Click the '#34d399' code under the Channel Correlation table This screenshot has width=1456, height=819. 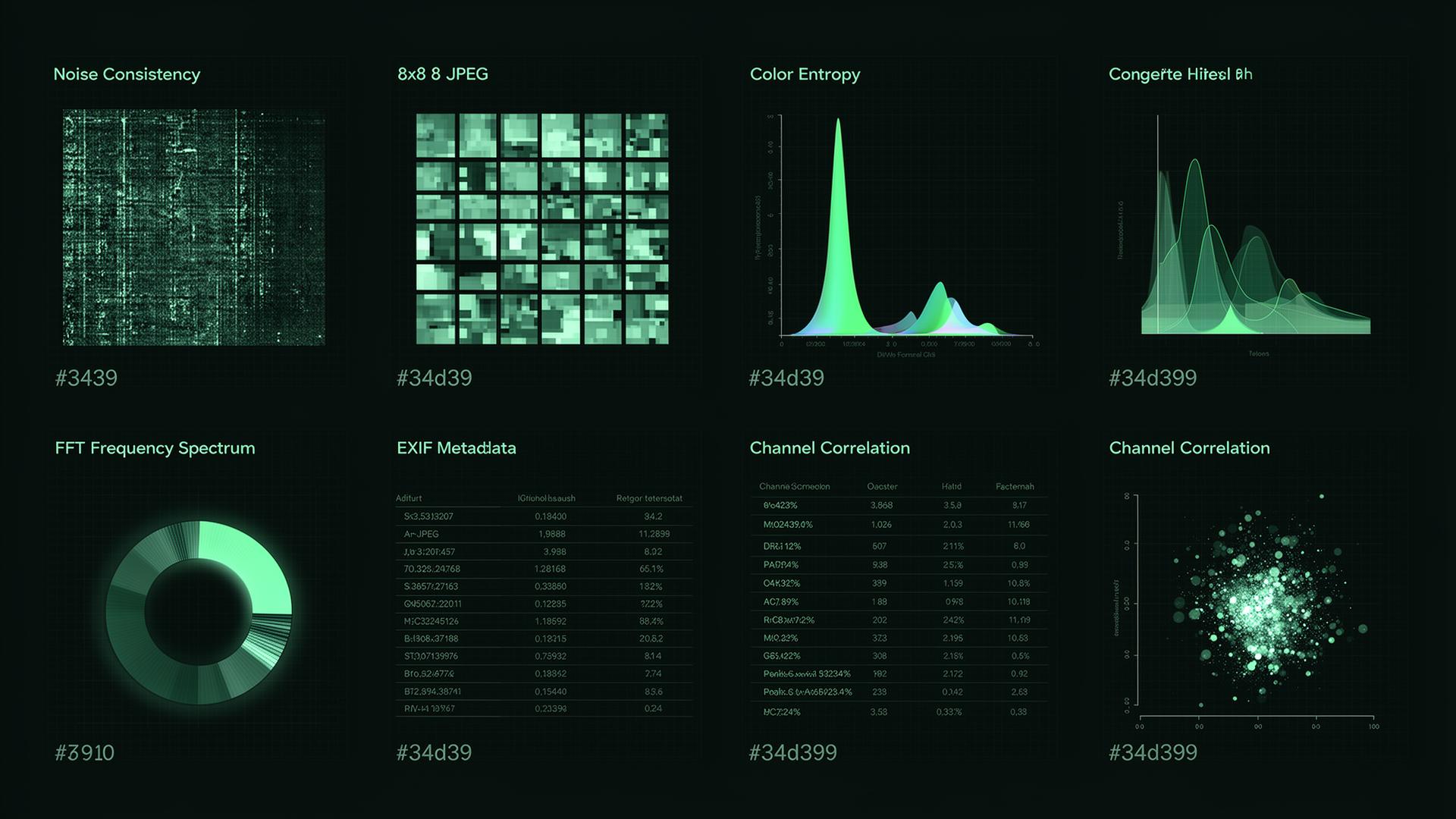(793, 753)
